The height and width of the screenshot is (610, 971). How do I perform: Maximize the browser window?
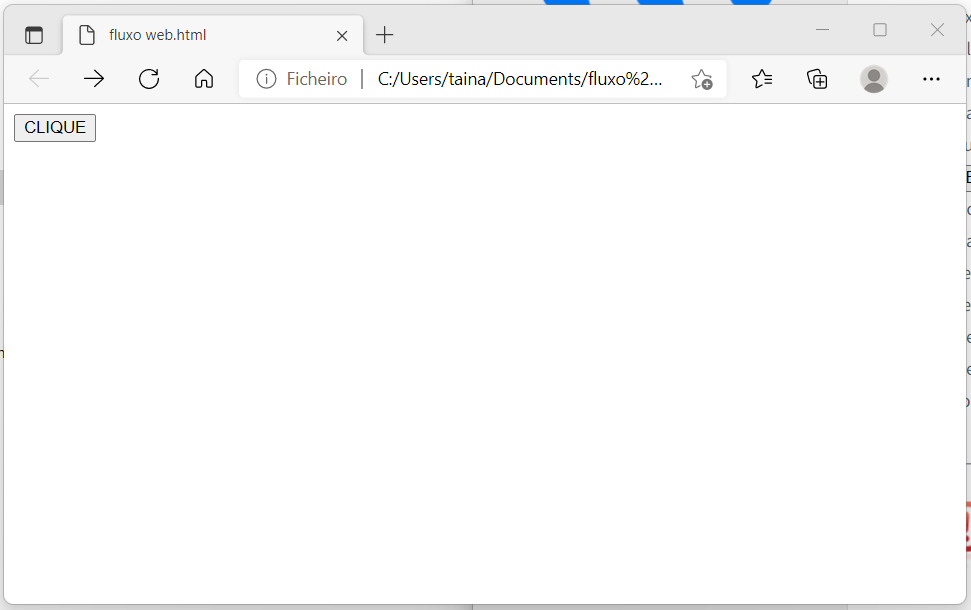pyautogui.click(x=880, y=30)
